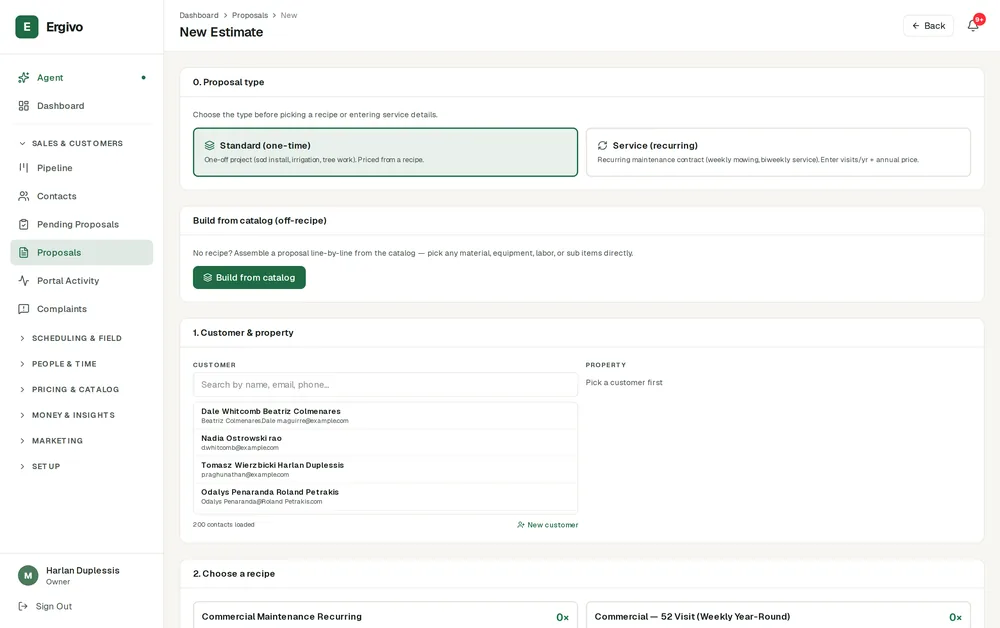Click the user avatar M circle
This screenshot has height=628, width=1000.
tap(28, 575)
